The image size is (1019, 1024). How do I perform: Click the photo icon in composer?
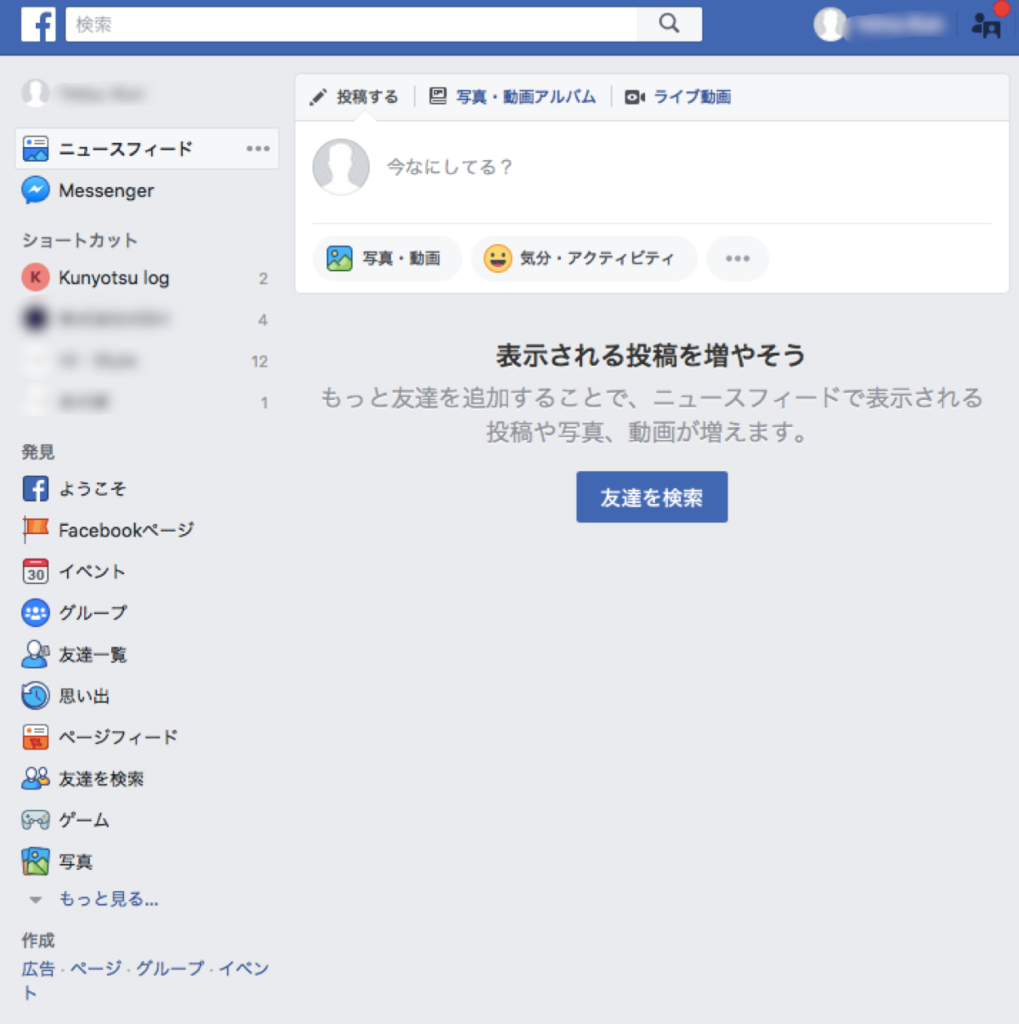click(339, 259)
